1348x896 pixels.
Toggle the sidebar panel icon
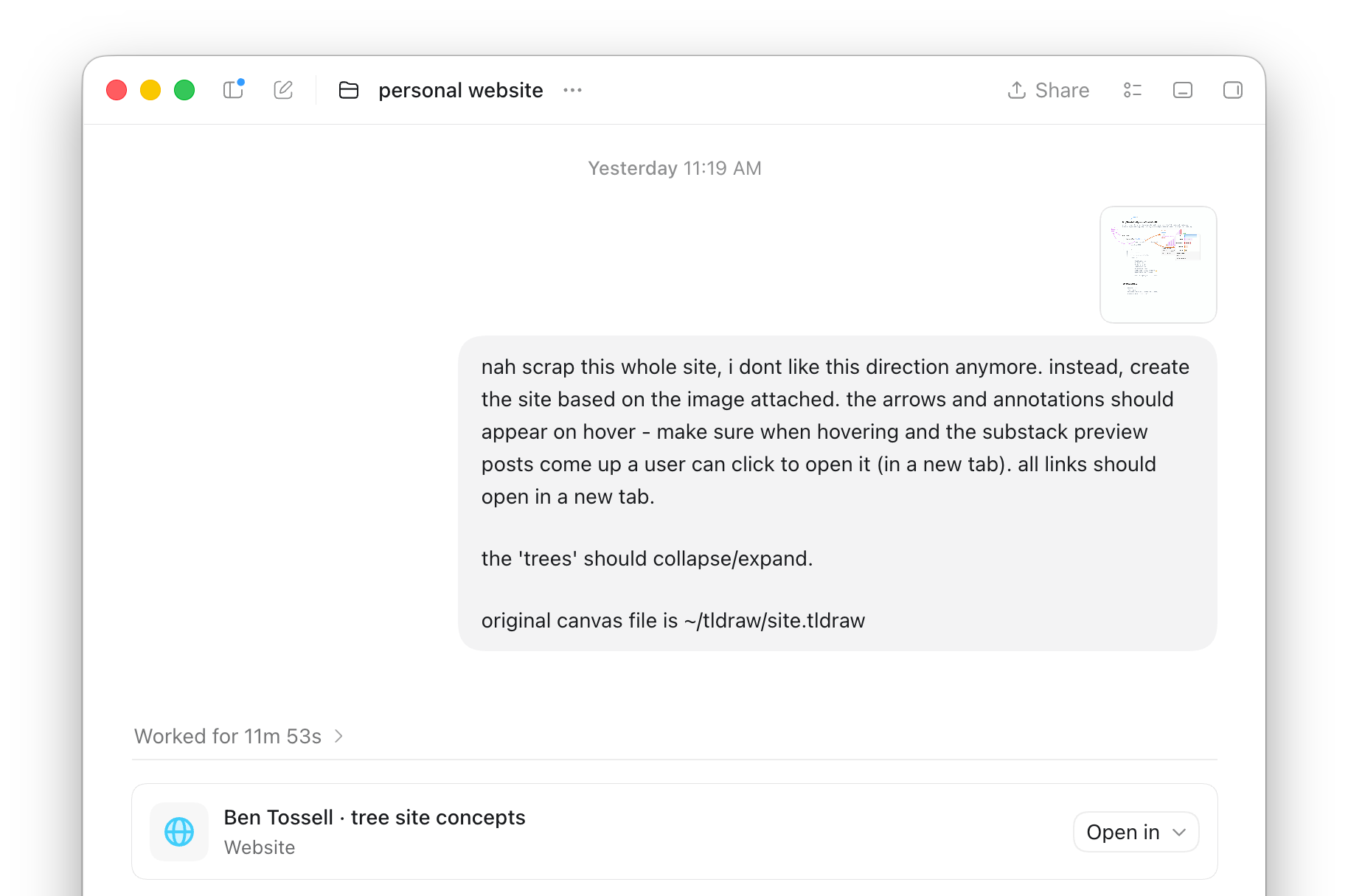pos(233,90)
